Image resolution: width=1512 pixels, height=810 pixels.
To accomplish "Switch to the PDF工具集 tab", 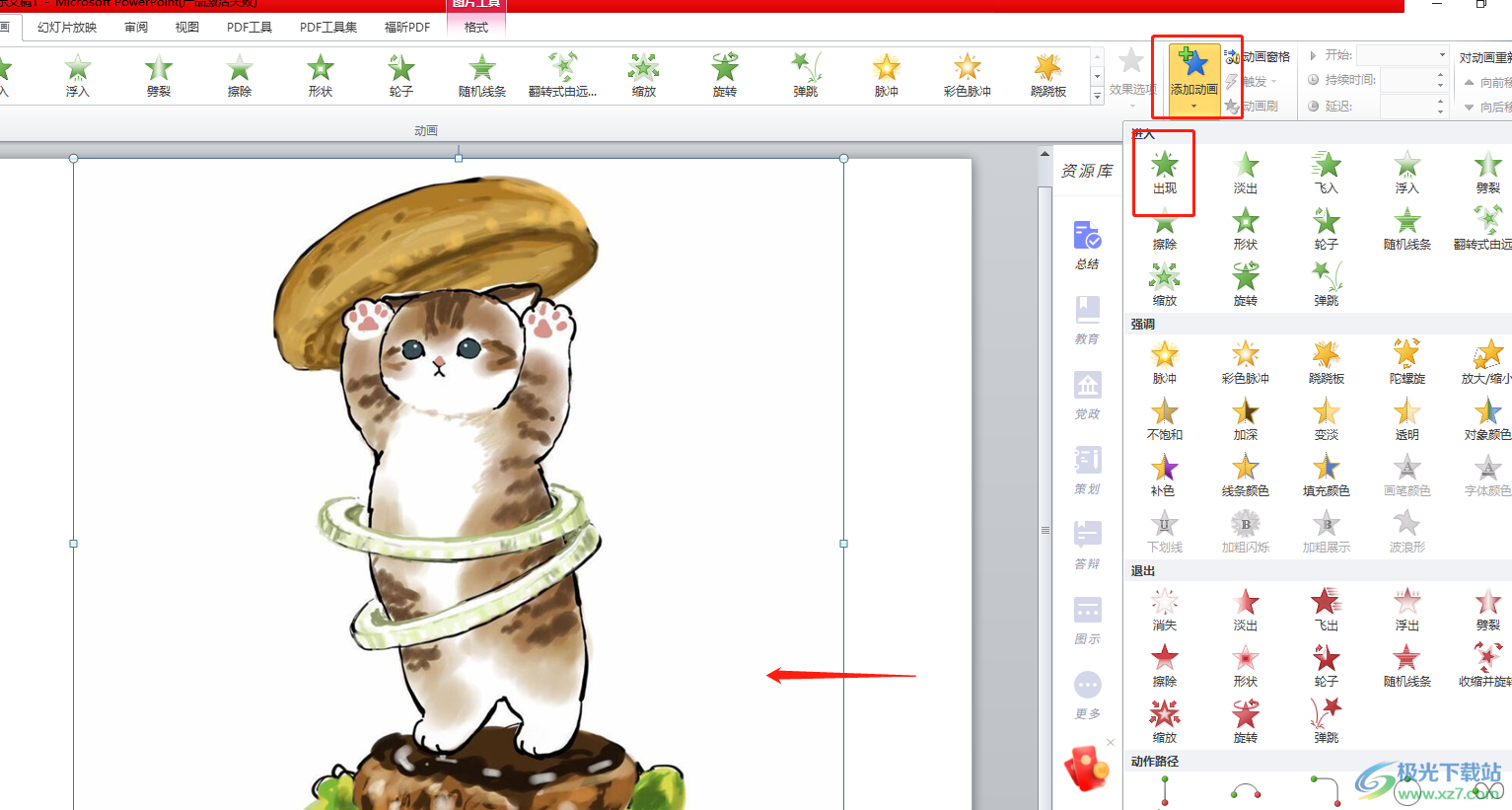I will (328, 28).
